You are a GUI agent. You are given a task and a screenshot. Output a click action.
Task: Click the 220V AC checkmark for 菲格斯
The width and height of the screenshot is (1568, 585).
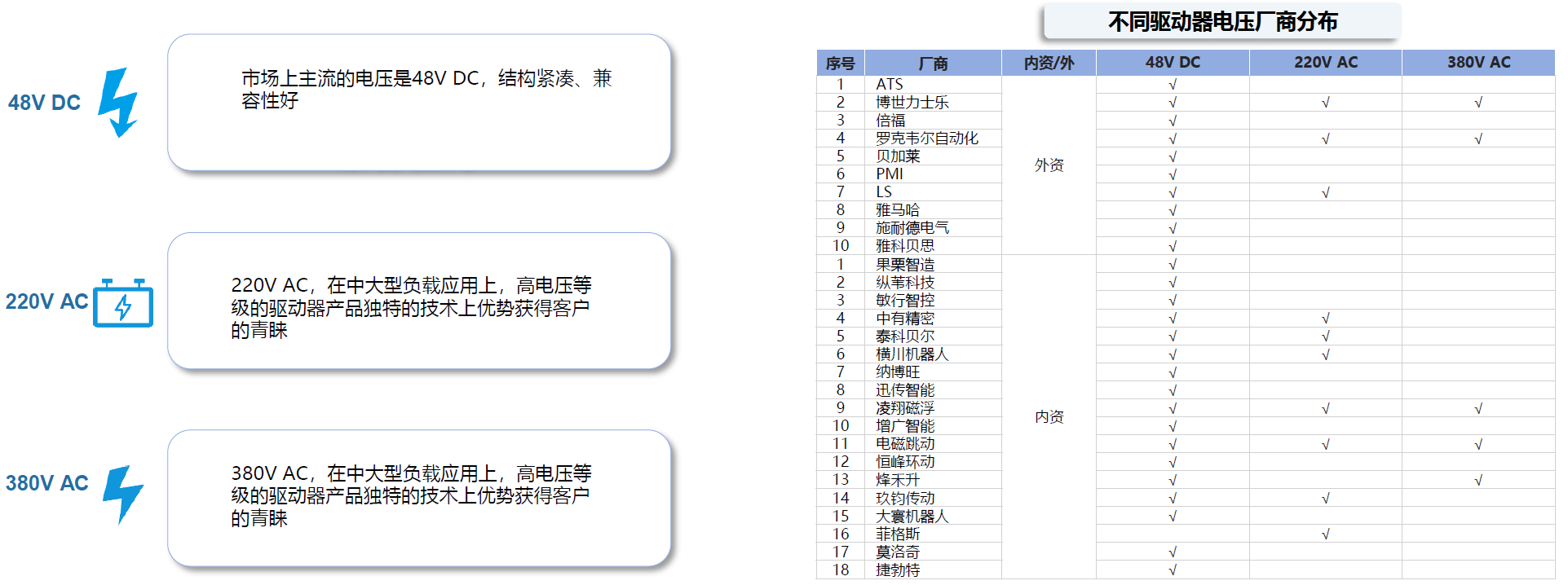click(x=1325, y=534)
